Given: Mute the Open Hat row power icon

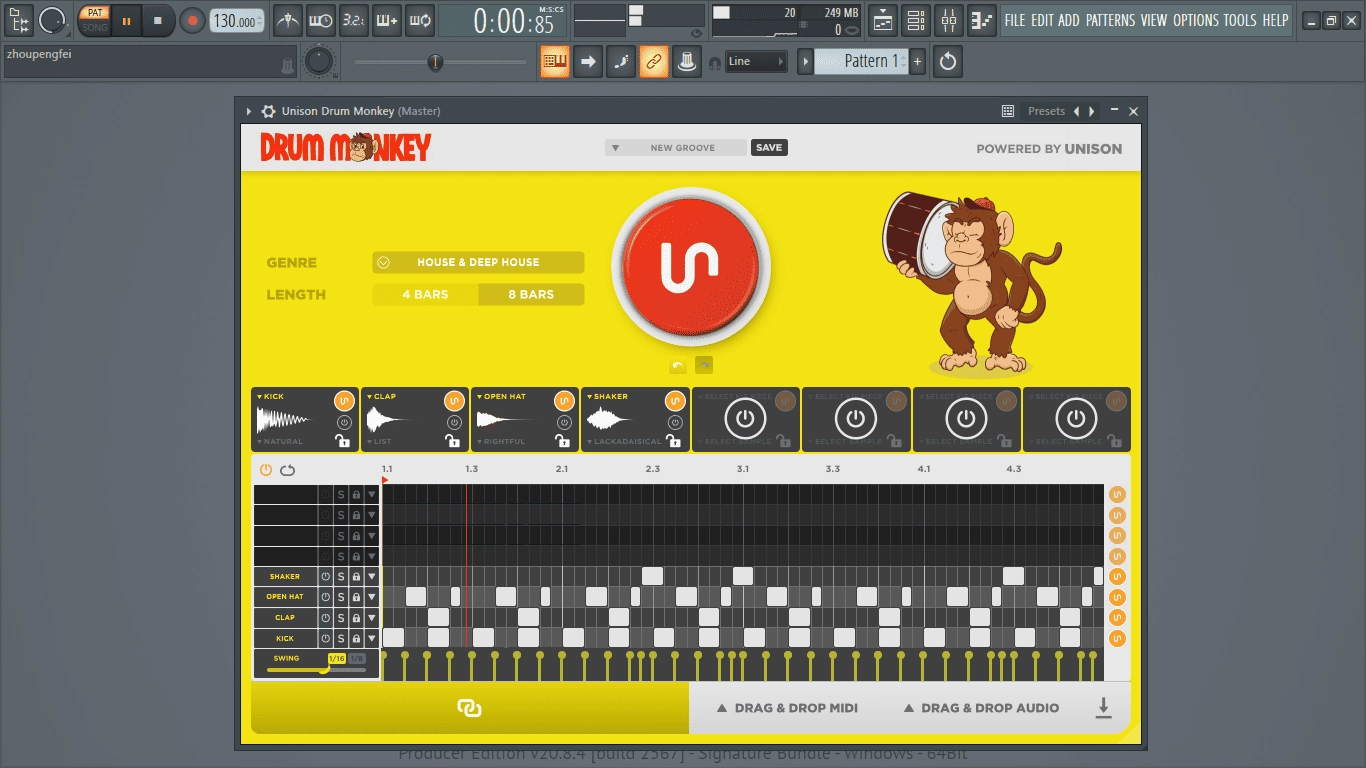Looking at the screenshot, I should pos(325,597).
